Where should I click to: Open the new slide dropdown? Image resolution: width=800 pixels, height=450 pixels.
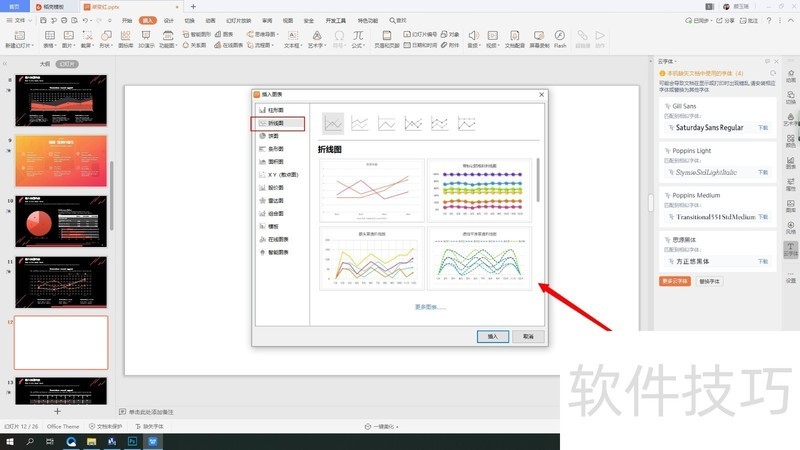pyautogui.click(x=19, y=45)
